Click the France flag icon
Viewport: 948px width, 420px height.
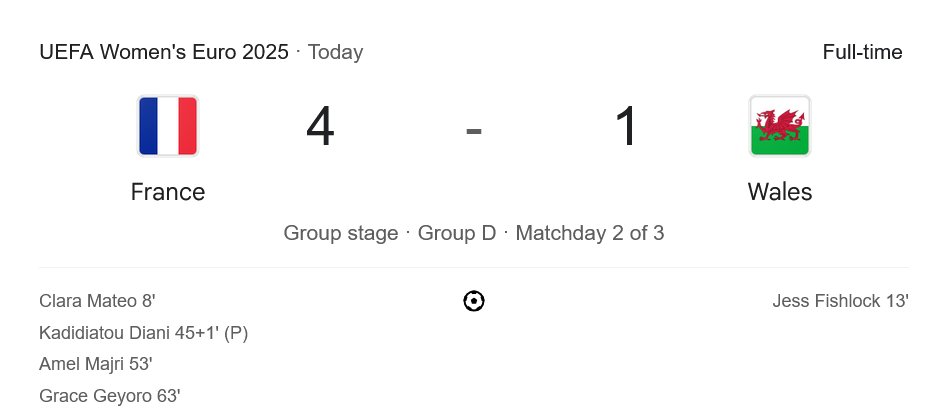point(168,126)
